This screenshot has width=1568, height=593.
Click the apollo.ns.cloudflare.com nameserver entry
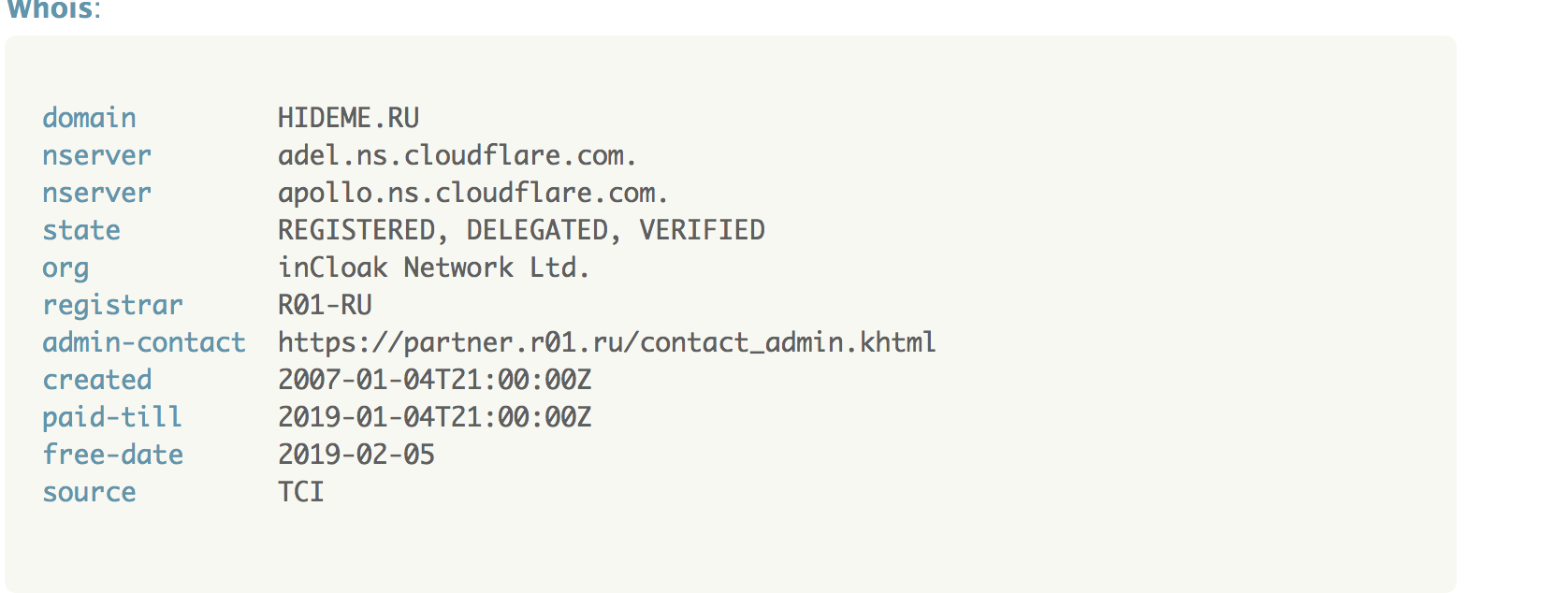coord(472,193)
